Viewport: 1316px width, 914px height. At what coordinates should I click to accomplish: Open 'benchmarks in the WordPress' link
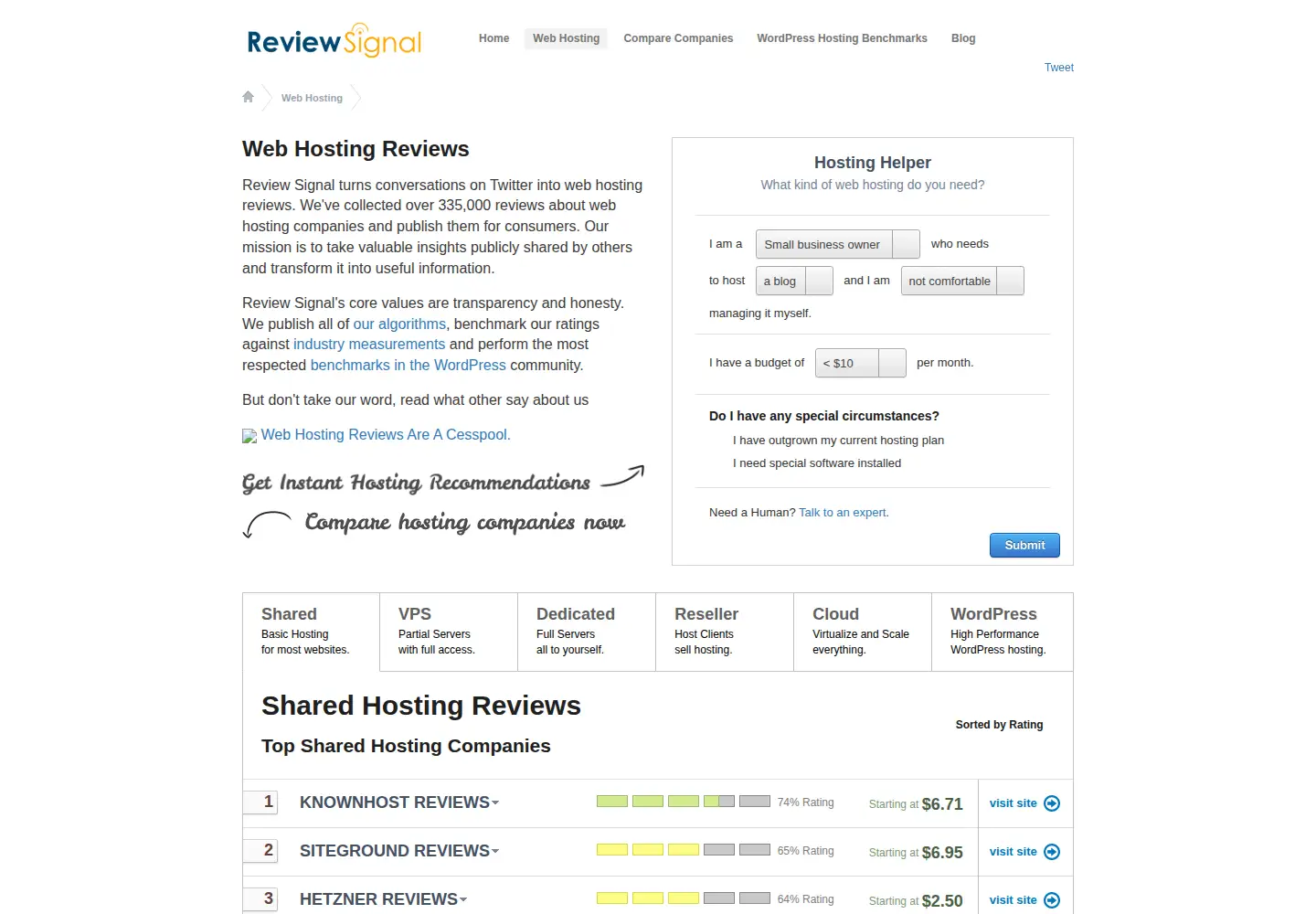click(x=409, y=366)
